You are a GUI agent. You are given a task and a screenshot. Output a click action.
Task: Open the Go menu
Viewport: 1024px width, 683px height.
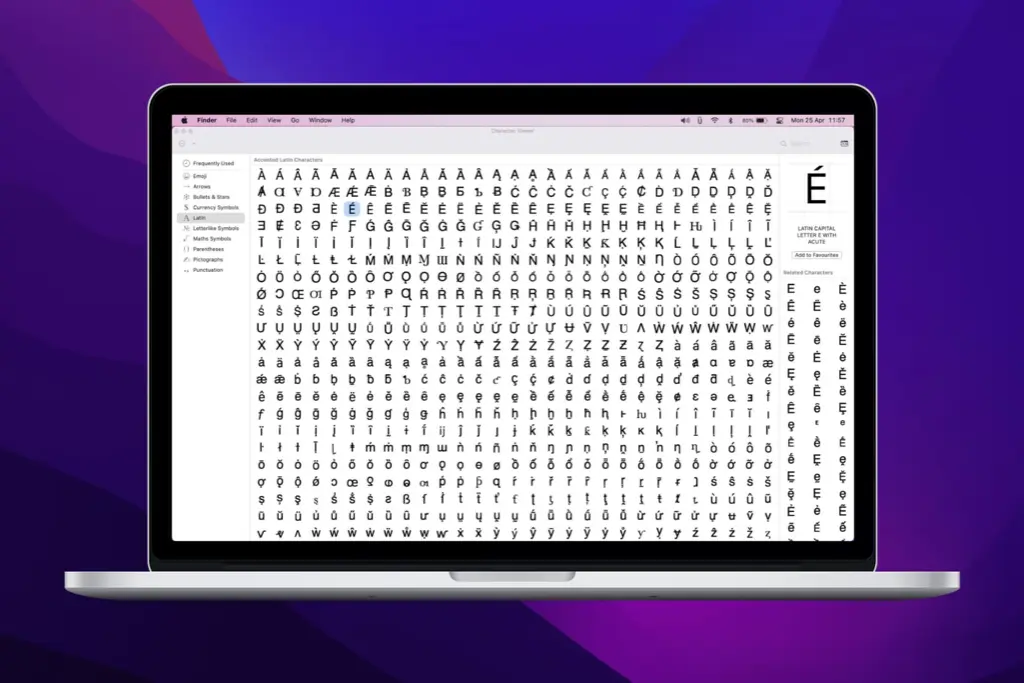[295, 120]
